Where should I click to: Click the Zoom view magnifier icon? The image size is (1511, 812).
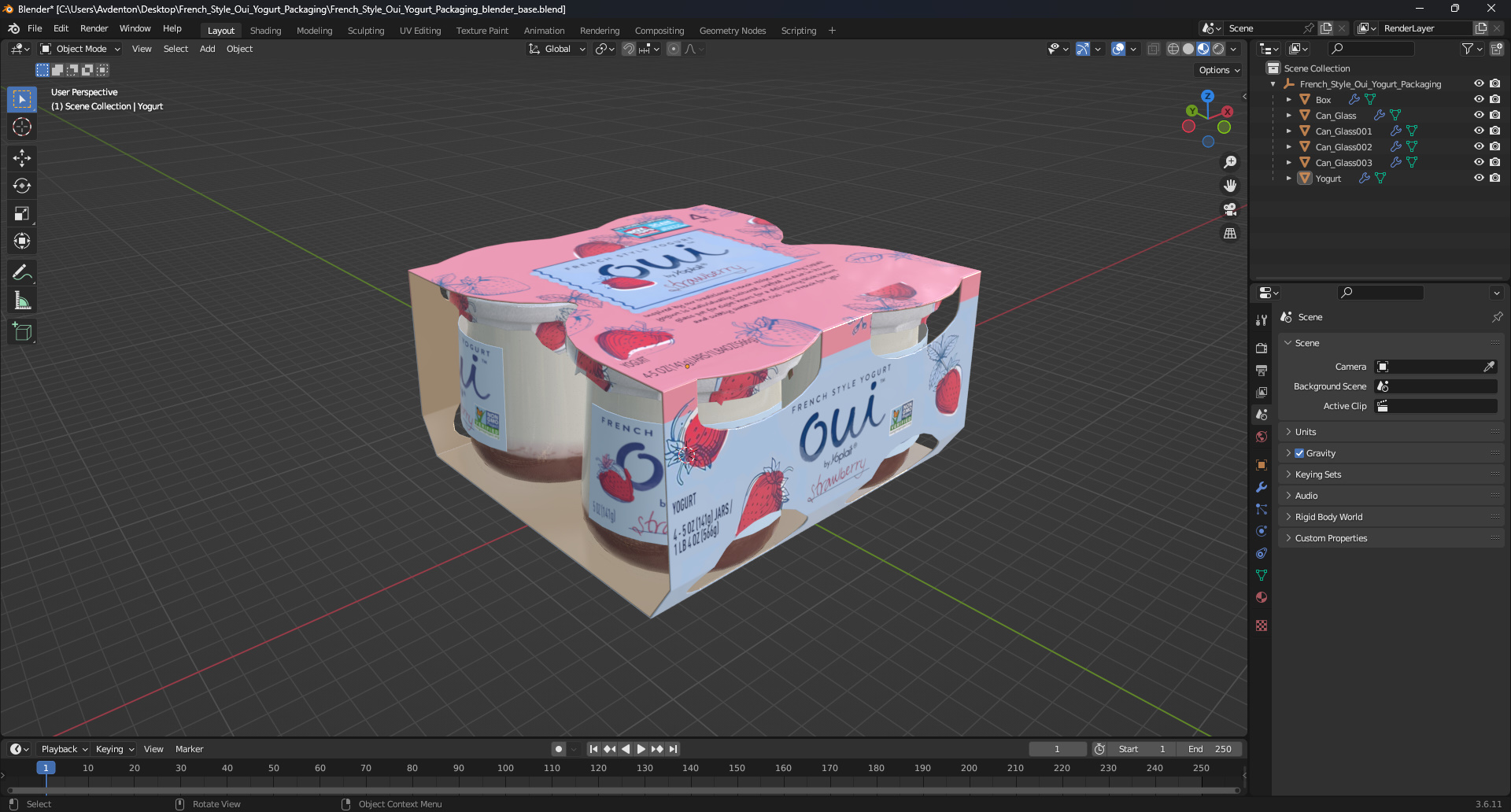1230,162
